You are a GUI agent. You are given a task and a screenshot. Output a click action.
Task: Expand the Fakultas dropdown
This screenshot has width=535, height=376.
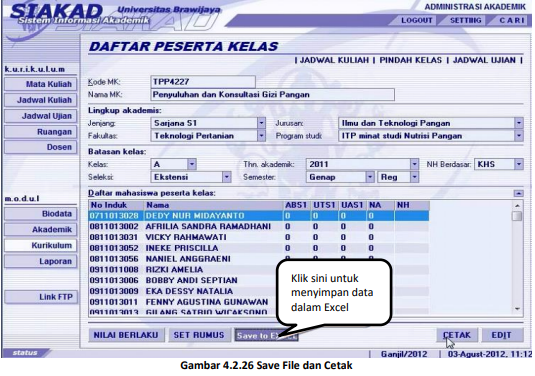pos(261,136)
